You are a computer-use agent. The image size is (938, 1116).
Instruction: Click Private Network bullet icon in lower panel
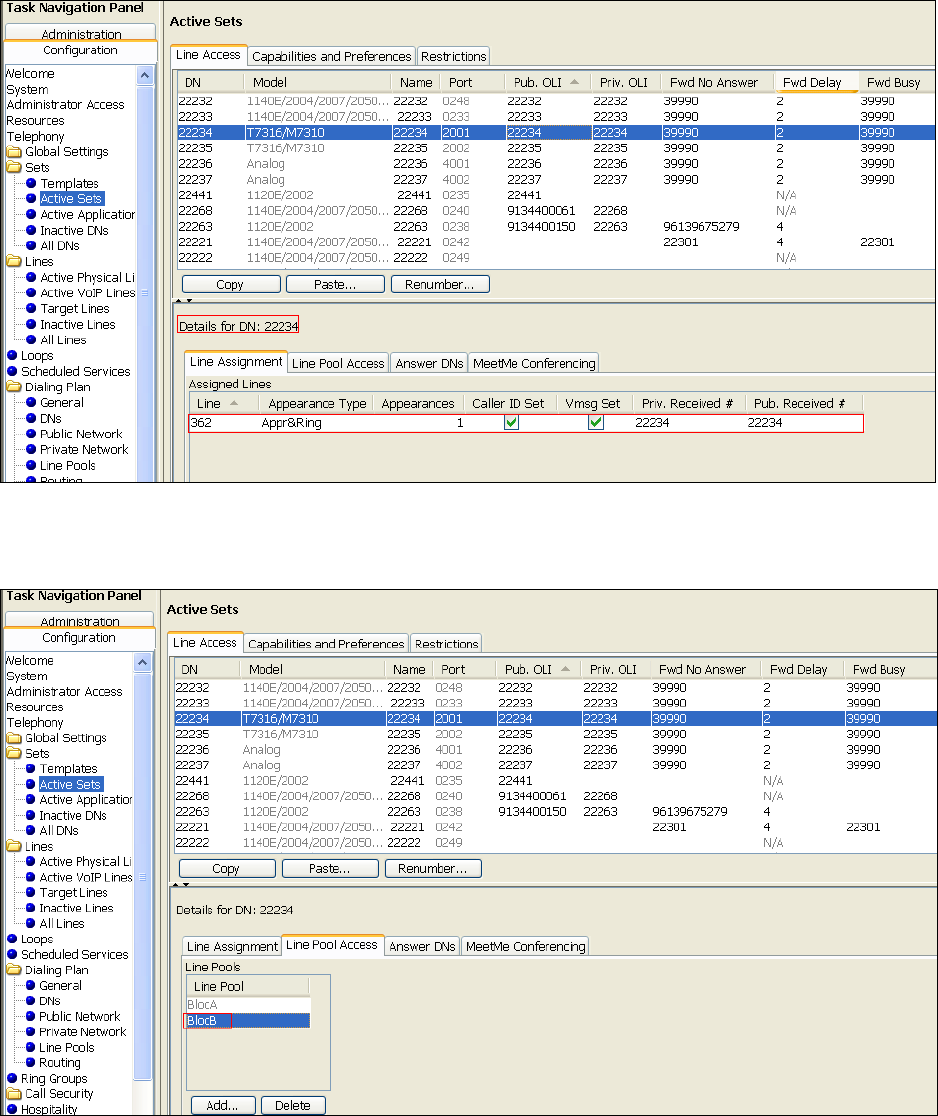[x=30, y=1032]
